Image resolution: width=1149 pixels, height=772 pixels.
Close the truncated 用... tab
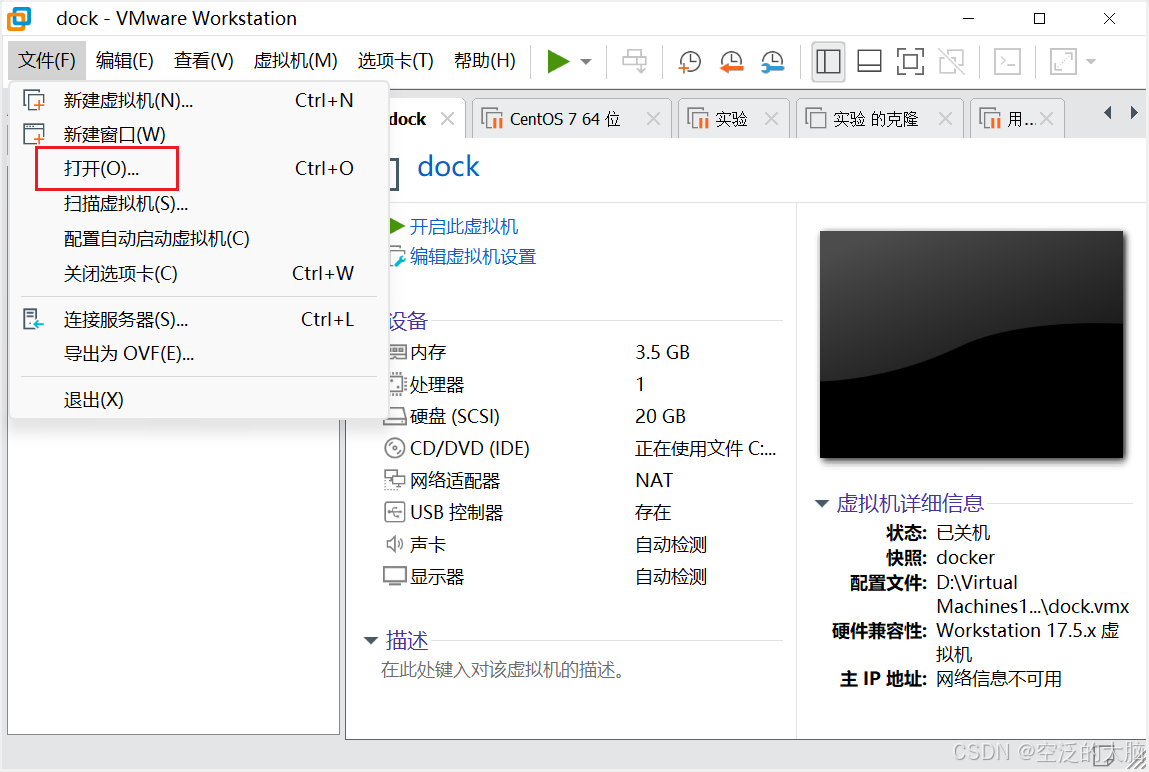[1047, 119]
